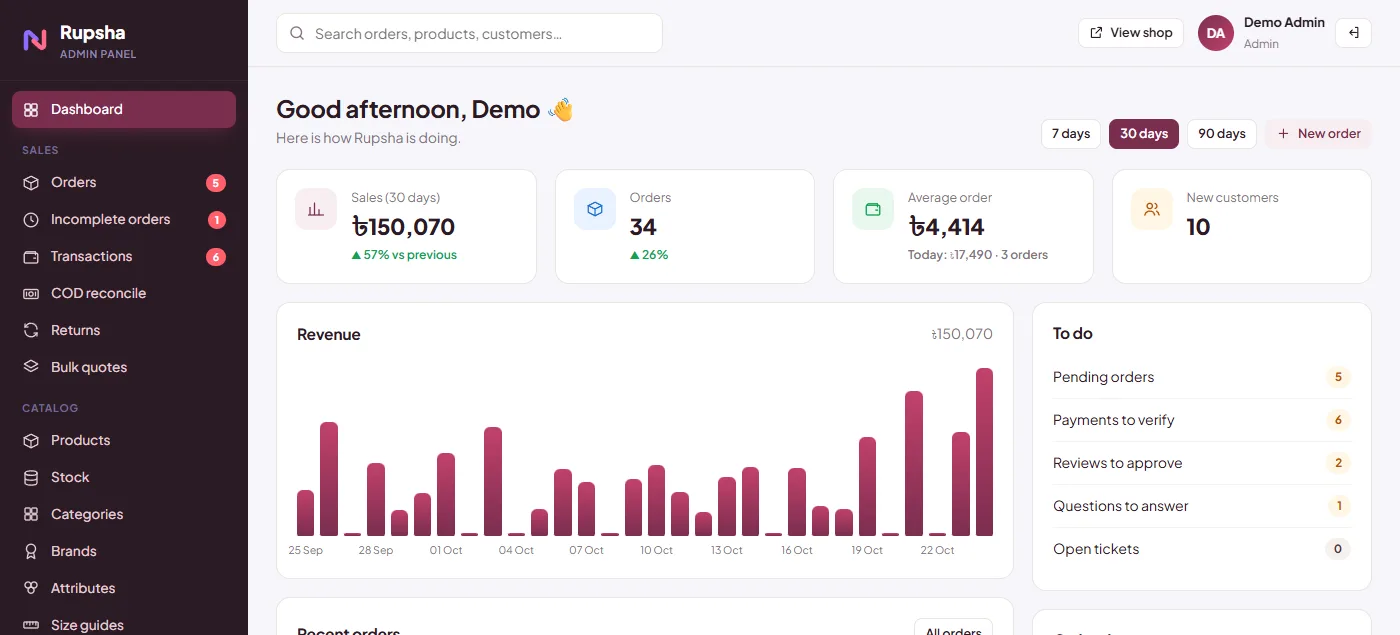Click the New order button

pyautogui.click(x=1318, y=134)
